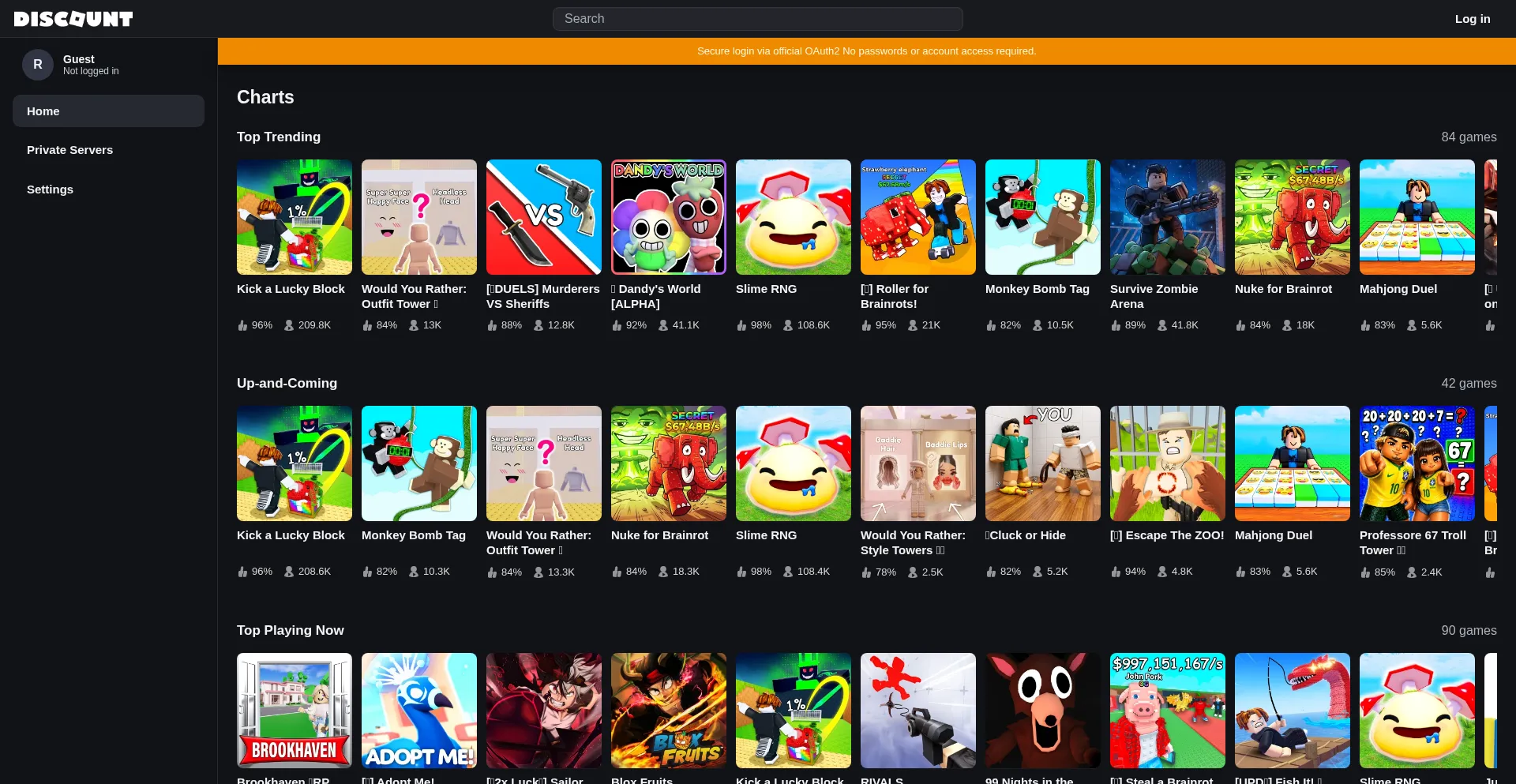Open the Monkey Bomb Tag thumbnail in Up-and-Coming
Viewport: 1516px width, 784px height.
(419, 463)
